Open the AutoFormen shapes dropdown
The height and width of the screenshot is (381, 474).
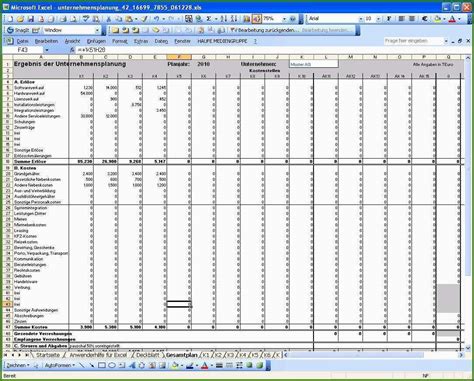coord(60,365)
